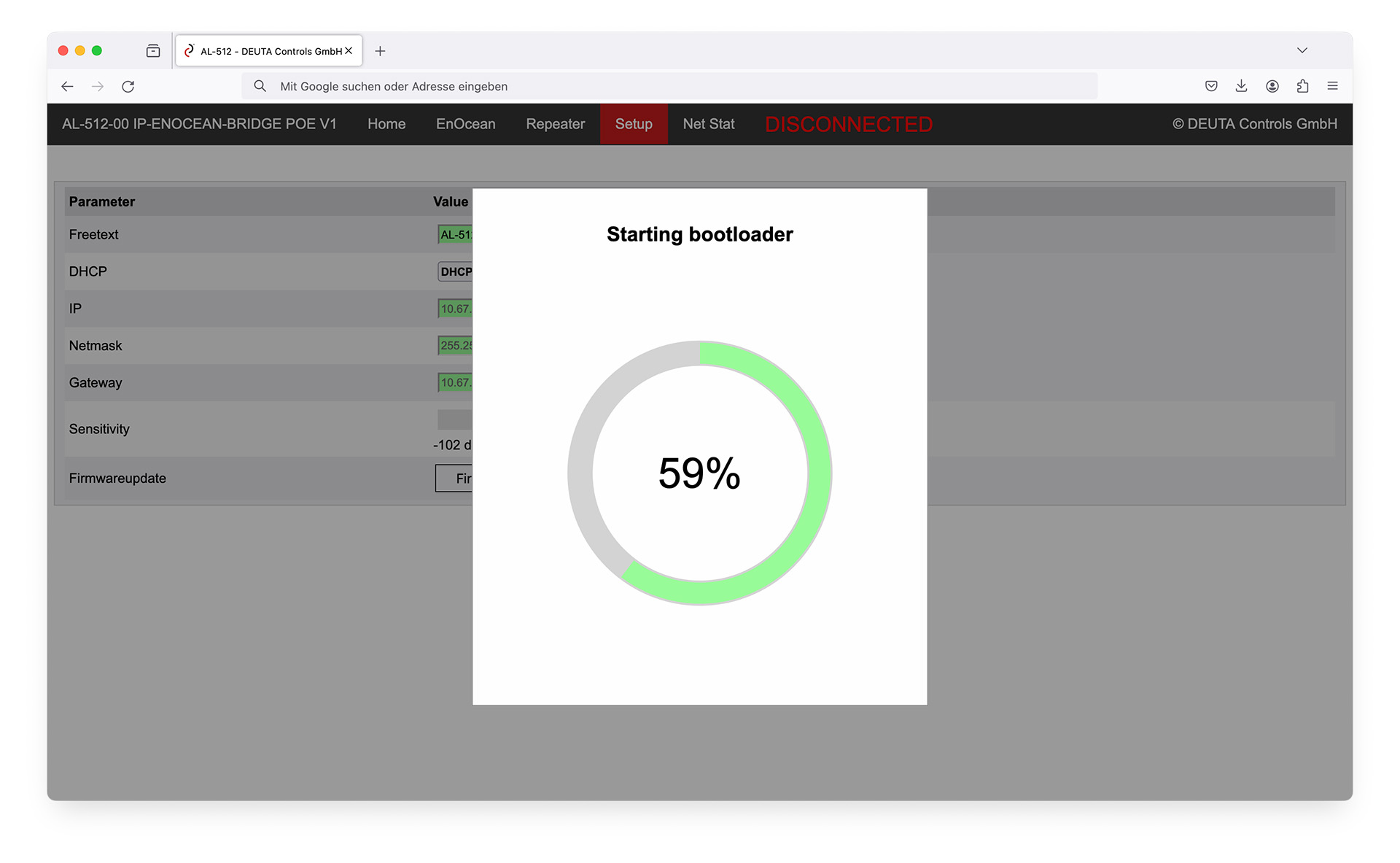Select the active Setup tab
The width and height of the screenshot is (1400, 863).
coord(633,124)
